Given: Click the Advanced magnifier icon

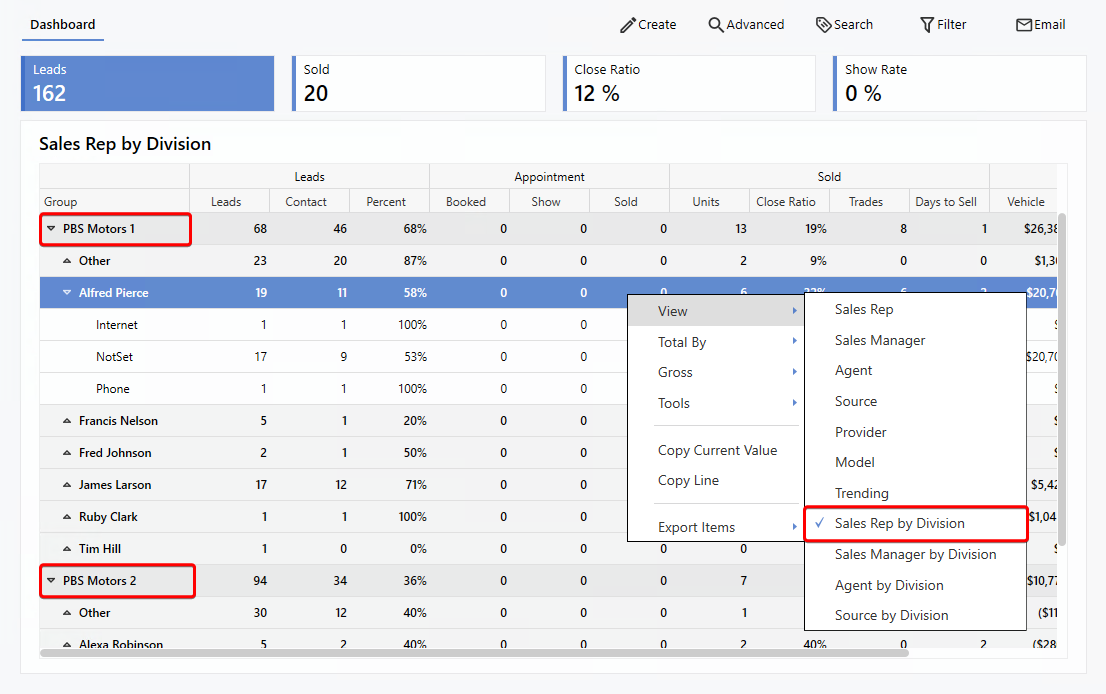Looking at the screenshot, I should click(x=716, y=25).
